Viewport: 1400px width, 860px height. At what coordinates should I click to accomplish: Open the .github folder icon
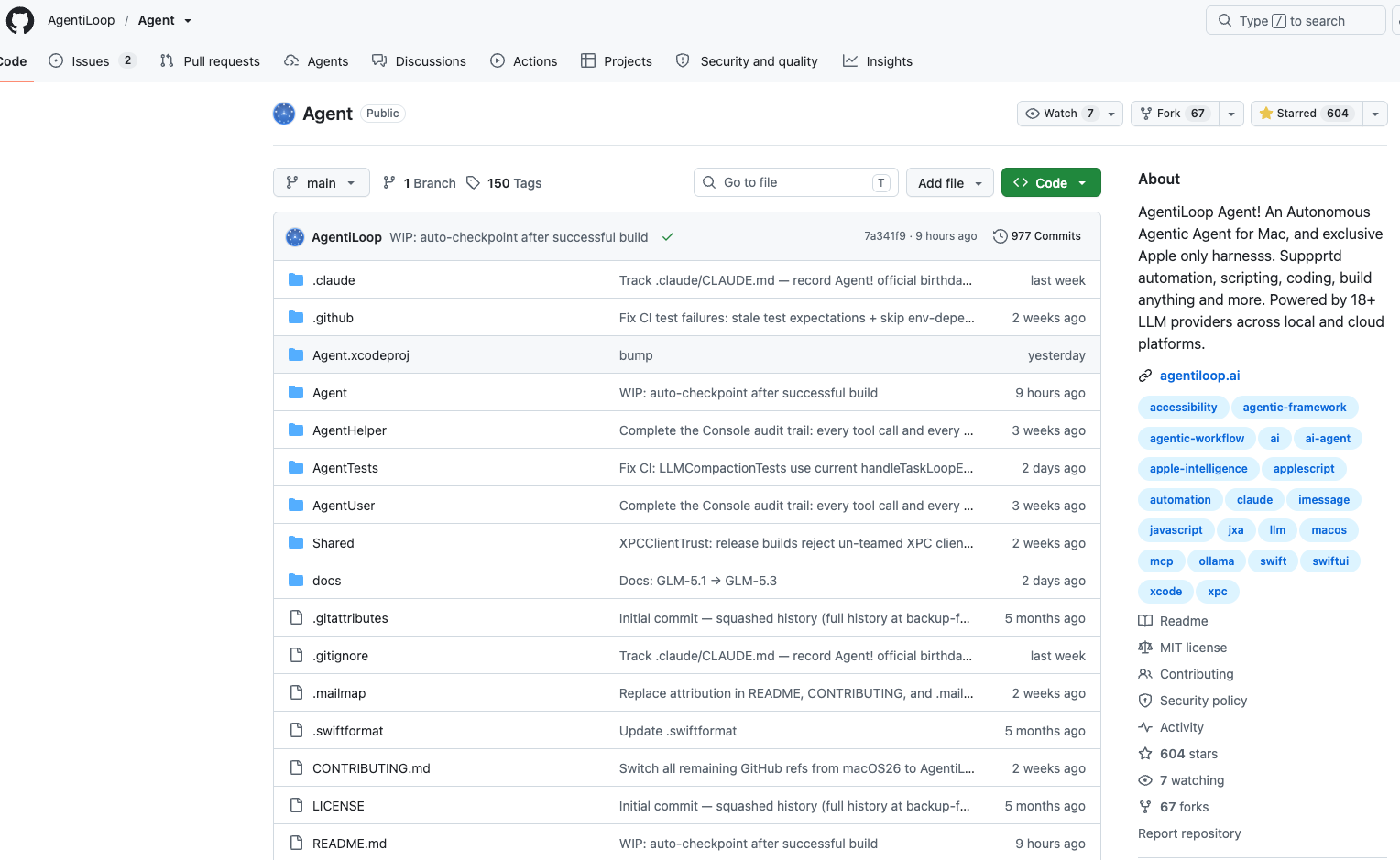point(296,318)
